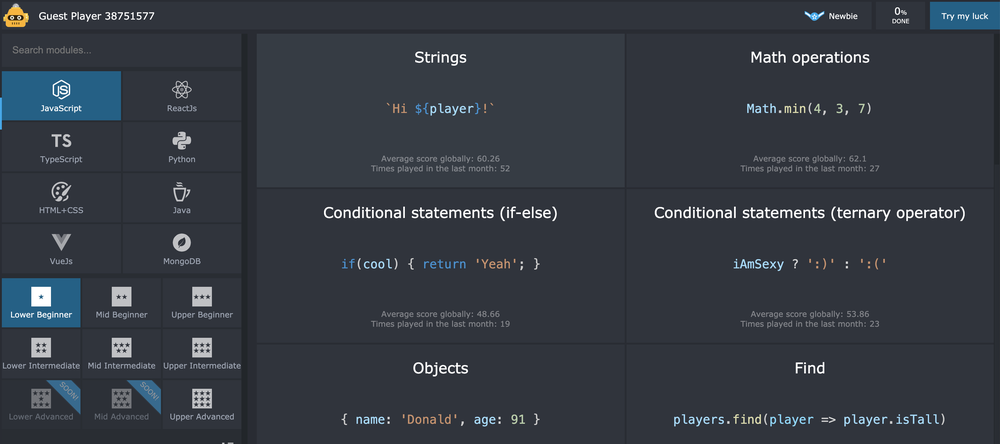Pick Upper Advanced difficulty level
The height and width of the screenshot is (444, 1000).
pos(201,405)
